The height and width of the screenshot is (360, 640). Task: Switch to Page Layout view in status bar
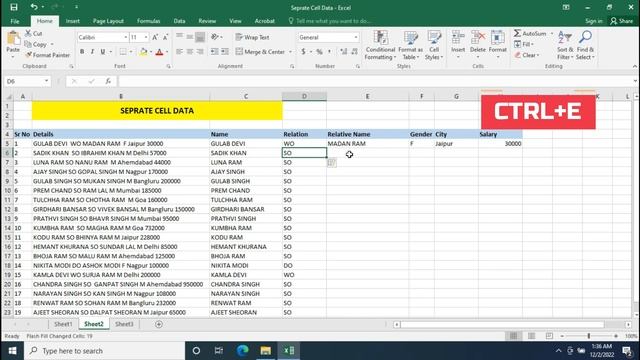(x=531, y=336)
